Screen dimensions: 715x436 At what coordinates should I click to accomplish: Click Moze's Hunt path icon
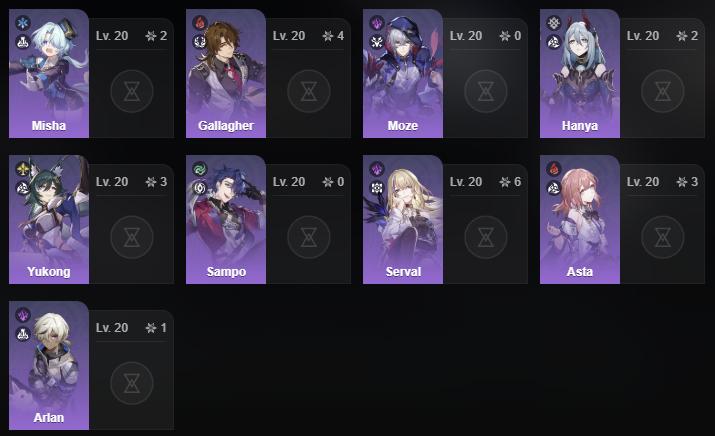tap(377, 42)
